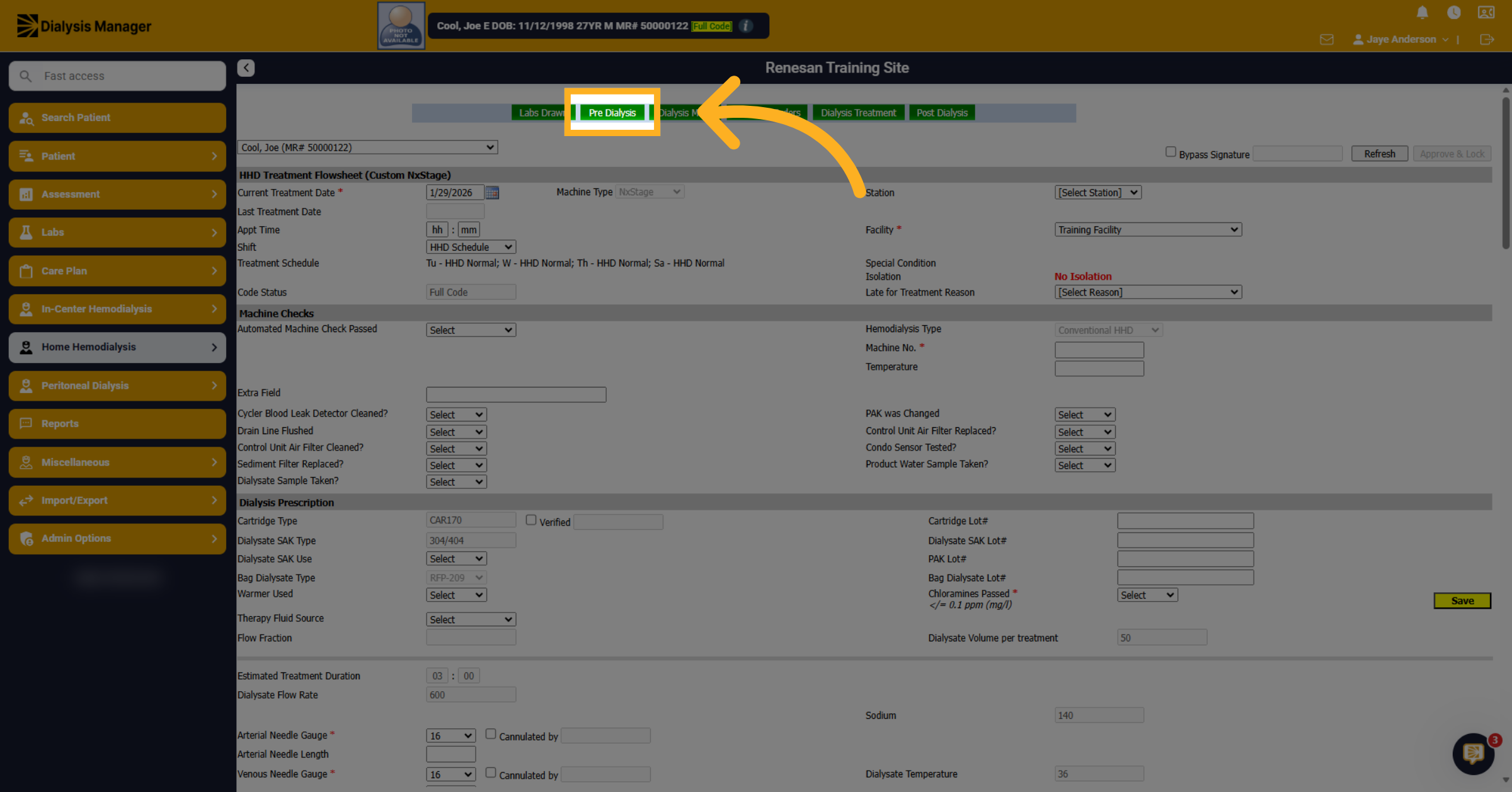Click the logout icon
Viewport: 1512px width, 792px height.
[x=1487, y=40]
